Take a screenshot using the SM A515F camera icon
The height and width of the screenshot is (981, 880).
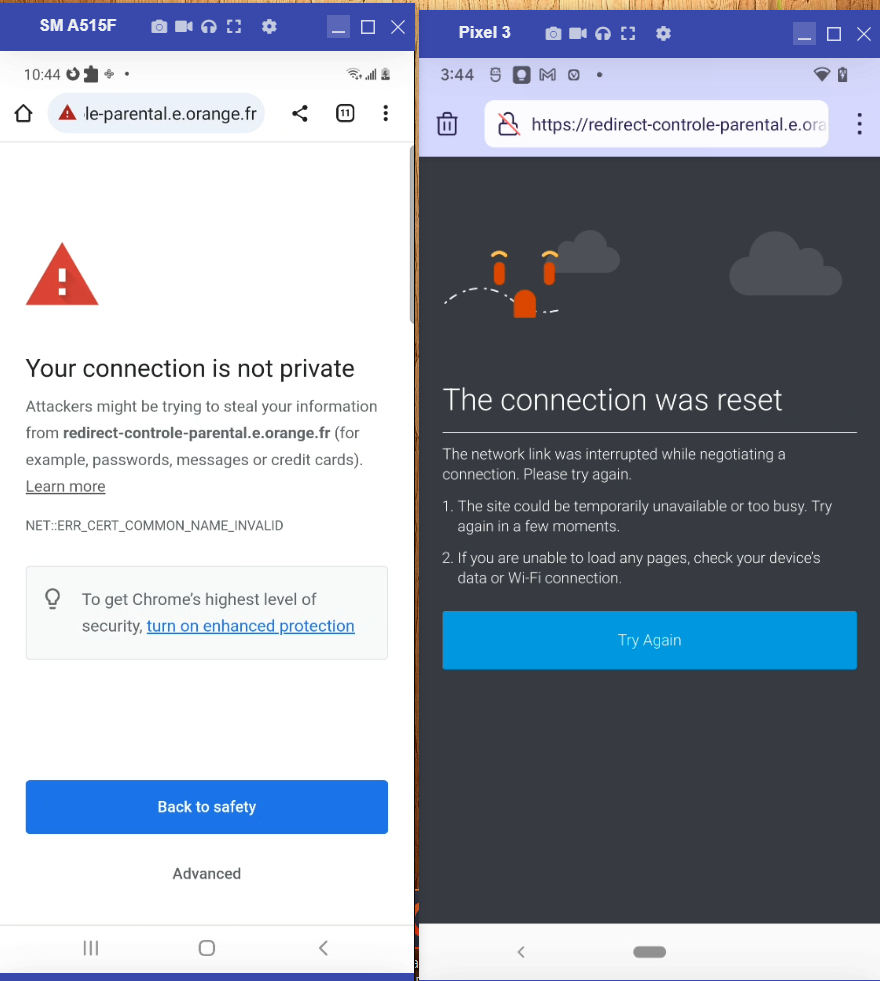(159, 26)
